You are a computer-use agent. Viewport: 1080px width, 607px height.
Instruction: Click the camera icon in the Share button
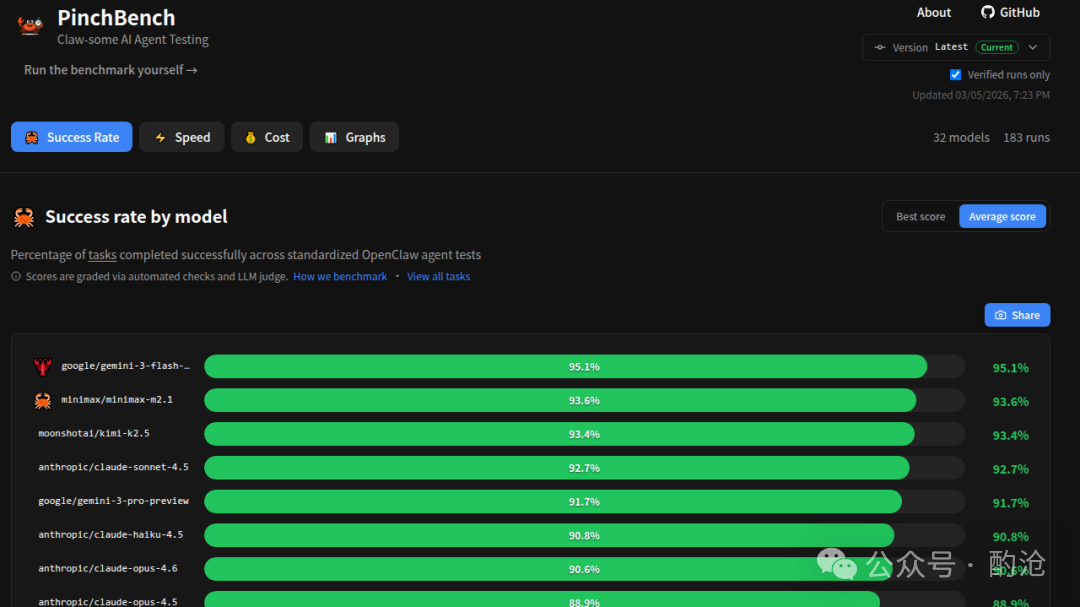click(x=1001, y=315)
